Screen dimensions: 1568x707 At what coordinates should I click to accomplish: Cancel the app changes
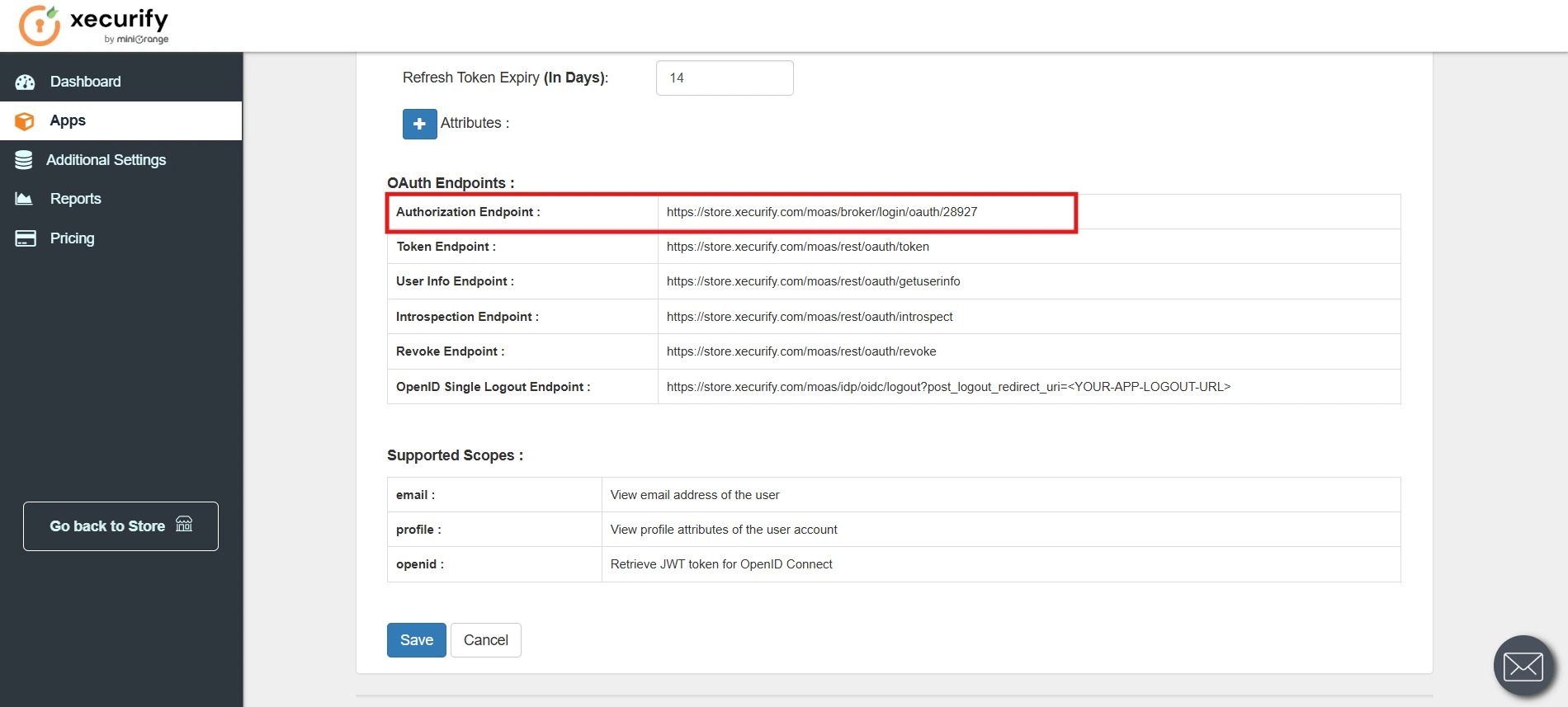point(486,640)
